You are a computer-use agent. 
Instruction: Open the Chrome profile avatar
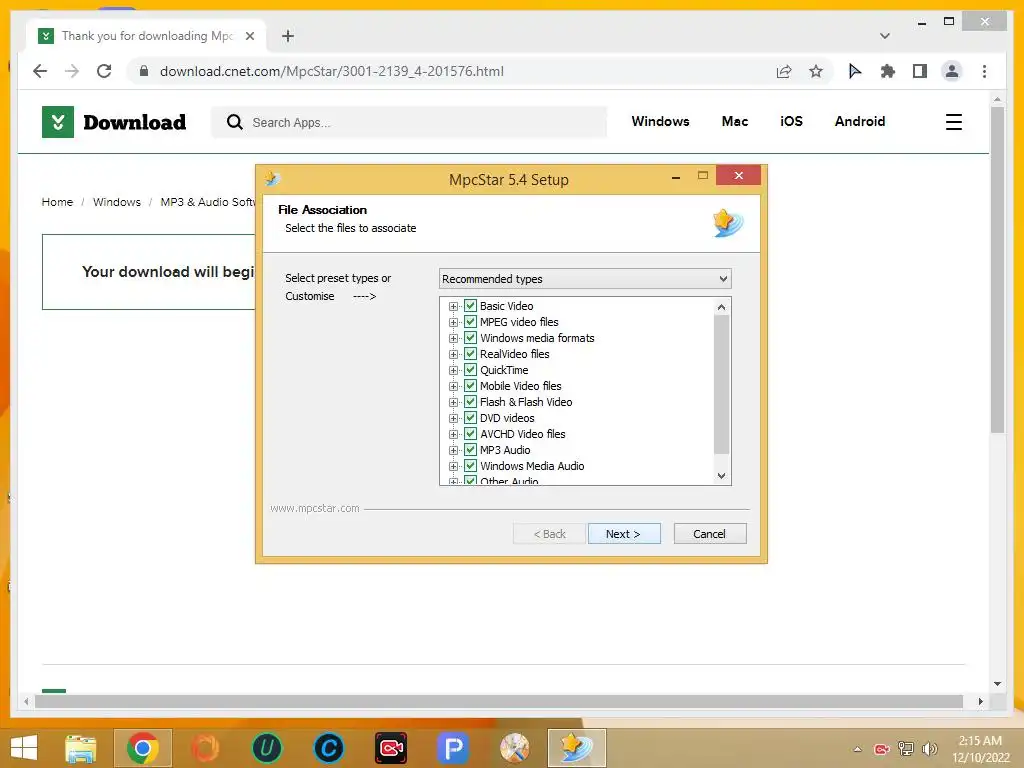[x=952, y=71]
